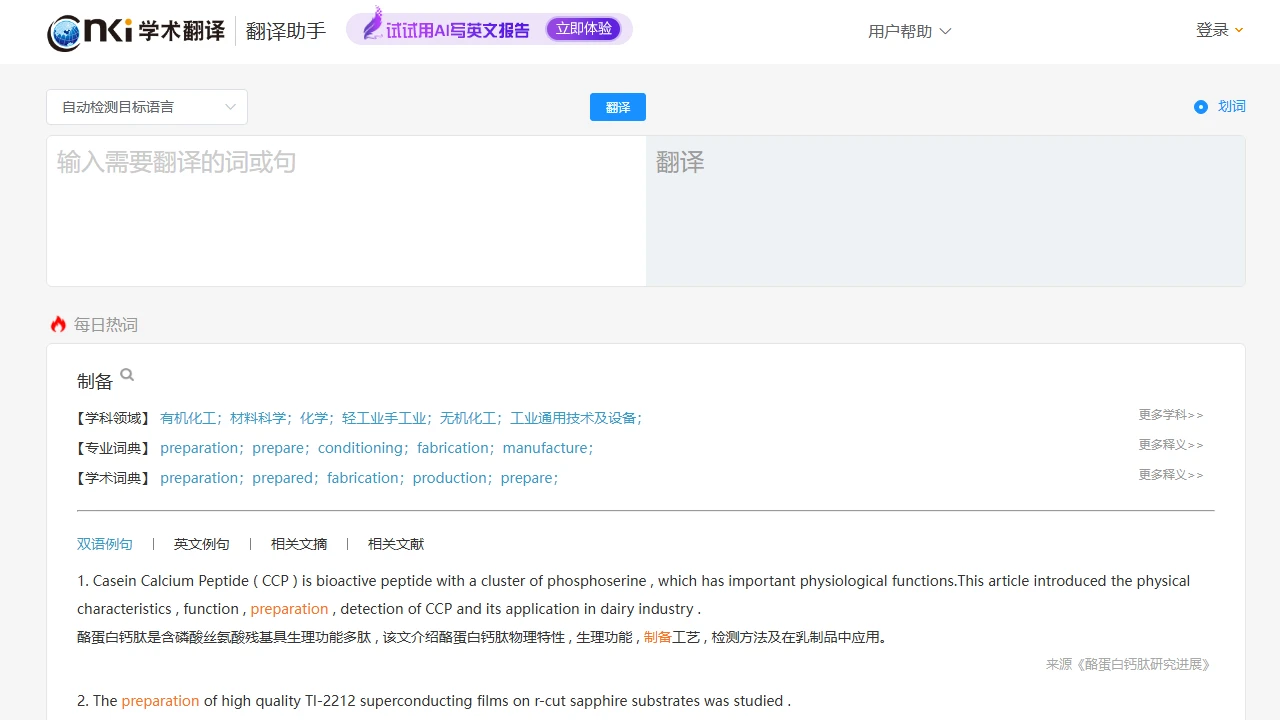Viewport: 1280px width, 720px height.
Task: Click the dropdown arrow beside 登录
Action: pyautogui.click(x=1239, y=30)
